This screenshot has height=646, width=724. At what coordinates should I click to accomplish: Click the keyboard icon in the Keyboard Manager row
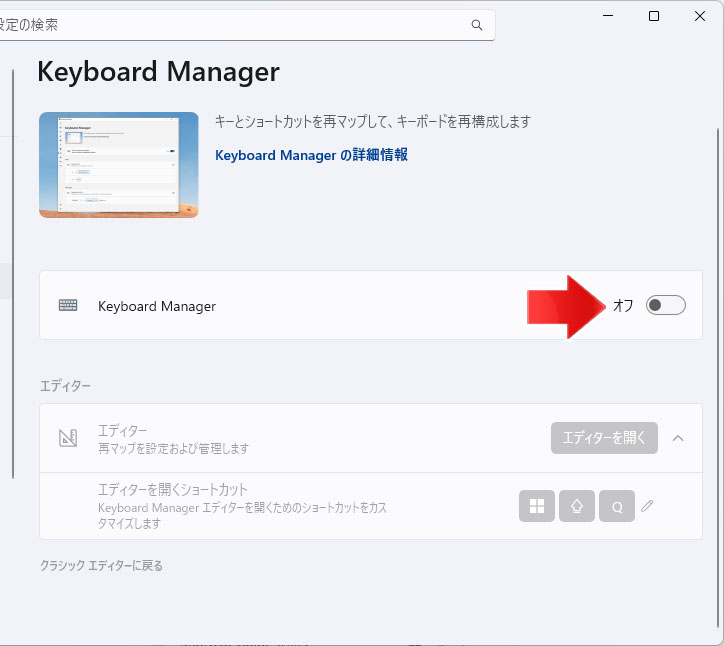(x=68, y=305)
